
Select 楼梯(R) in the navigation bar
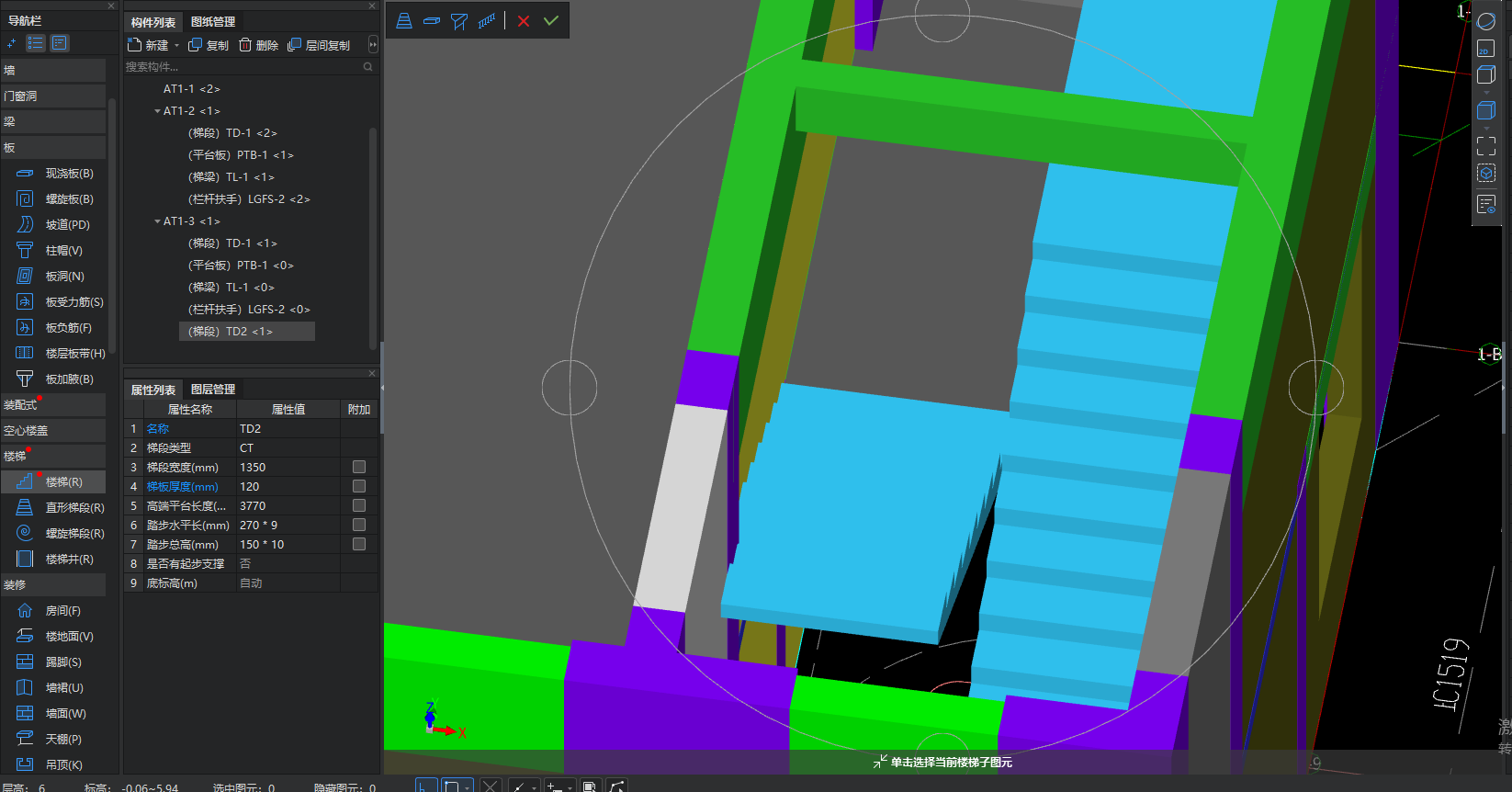[x=53, y=481]
